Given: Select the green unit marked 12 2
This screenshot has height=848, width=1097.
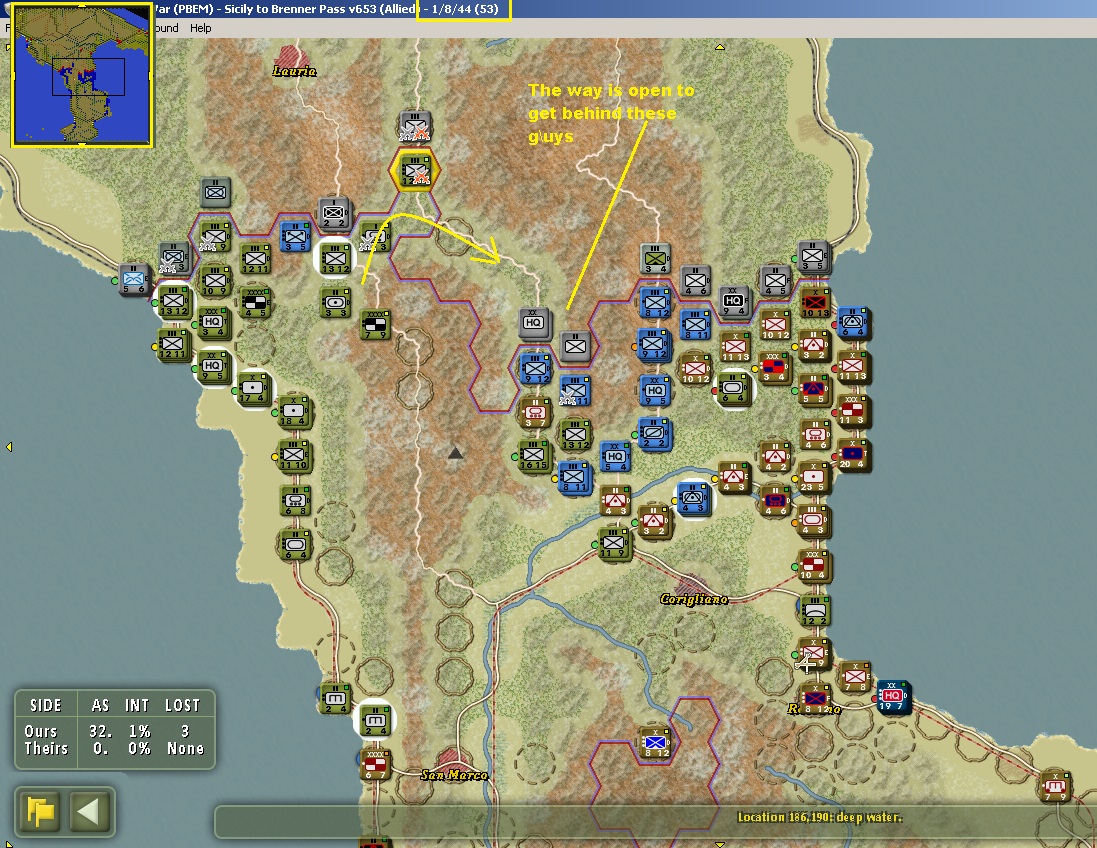Looking at the screenshot, I should click(814, 611).
